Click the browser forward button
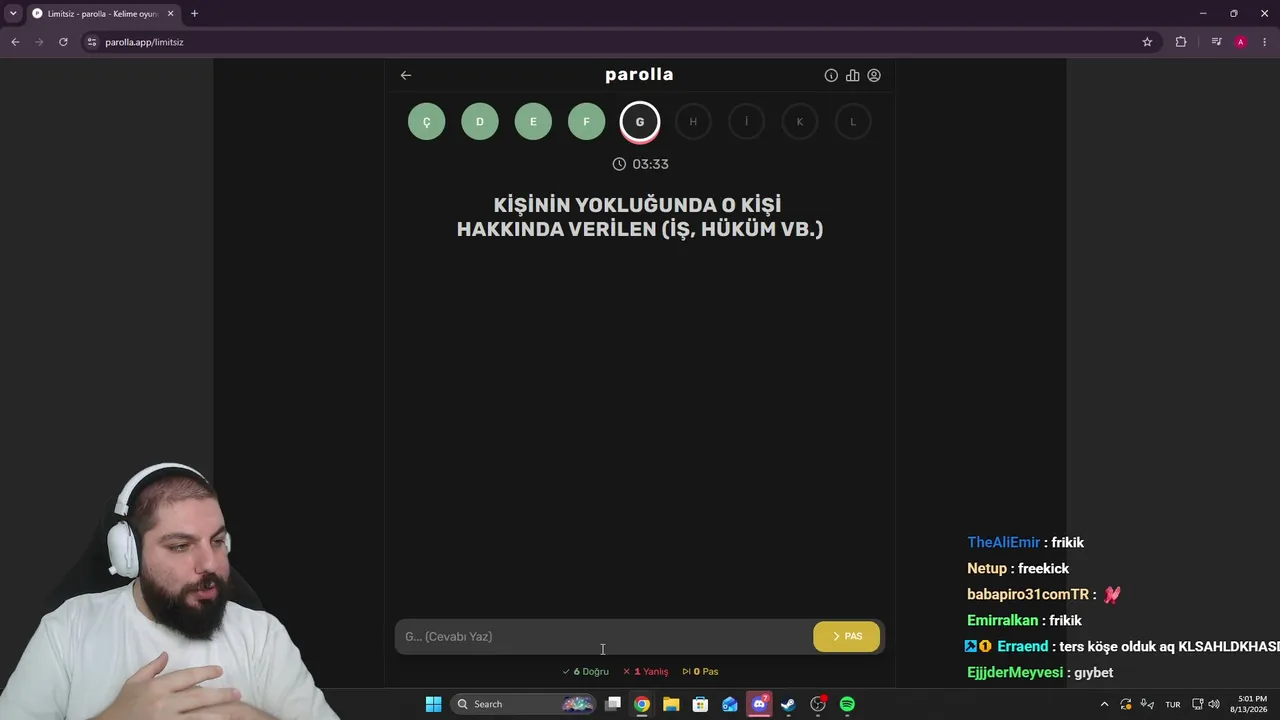1280x720 pixels. point(39,42)
